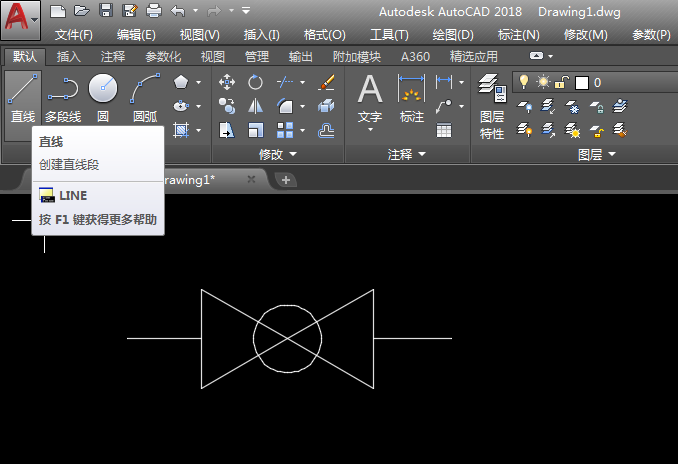Click the Move tool in 修改 panel
678x464 pixels.
[227, 82]
